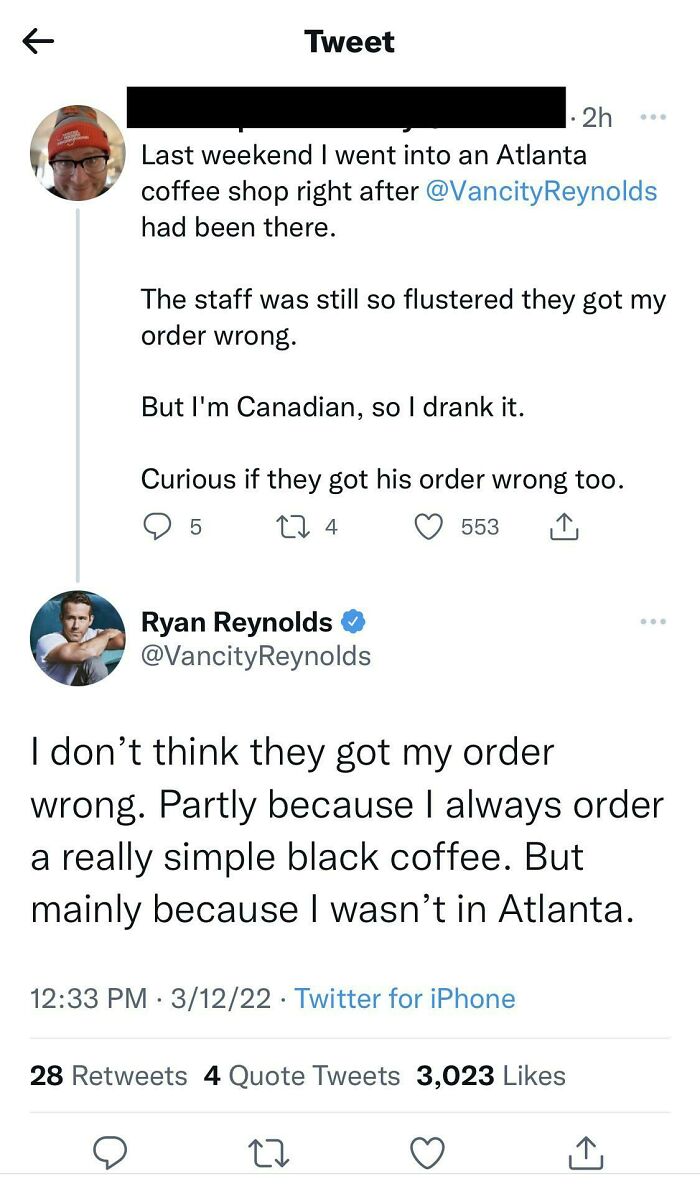View the 28 Retweets list
This screenshot has height=1189, width=700.
pyautogui.click(x=107, y=1076)
